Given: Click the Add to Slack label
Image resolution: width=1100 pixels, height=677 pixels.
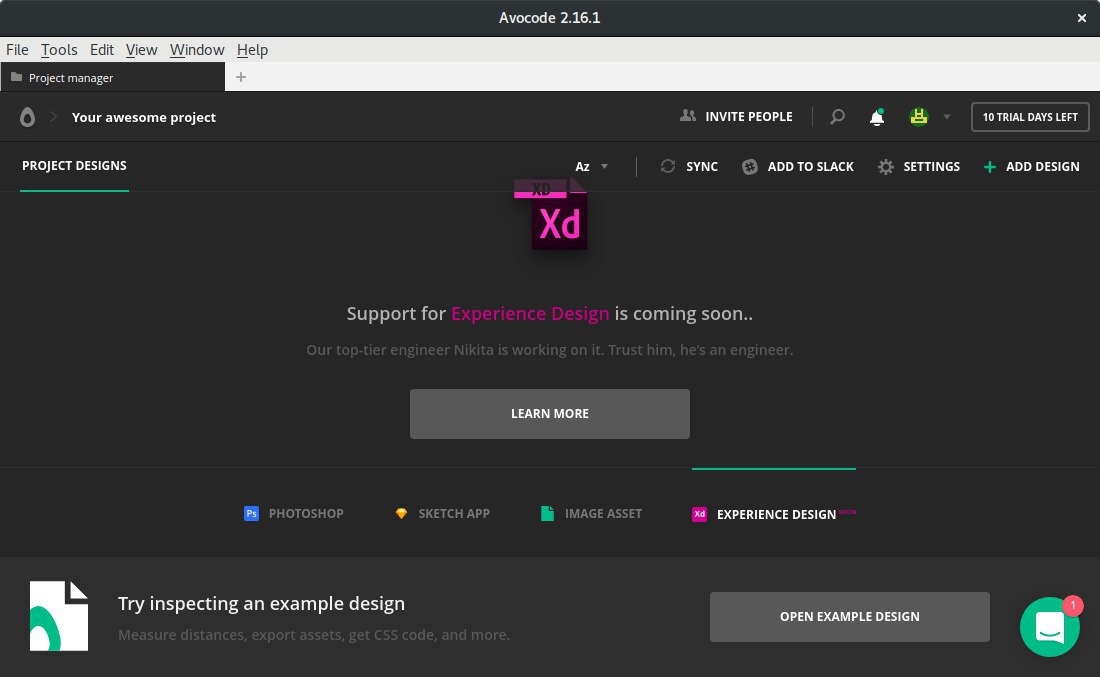Looking at the screenshot, I should click(810, 166).
